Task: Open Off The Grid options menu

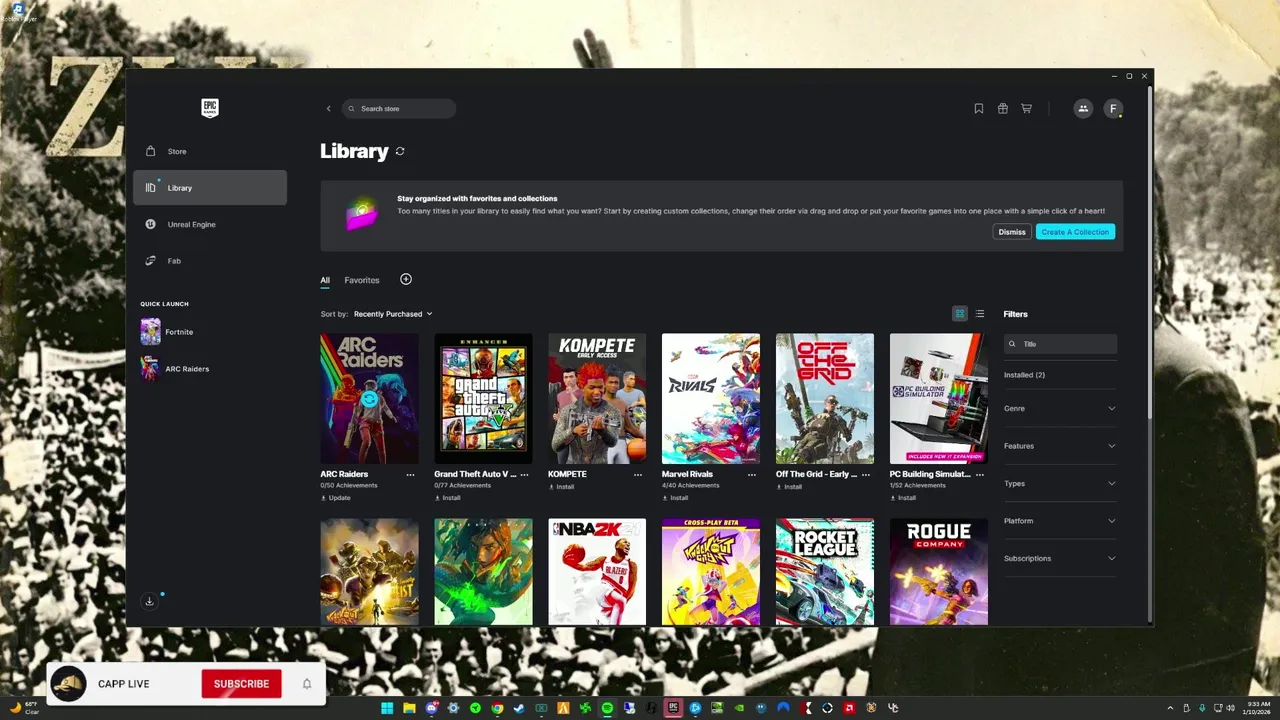Action: pos(866,475)
